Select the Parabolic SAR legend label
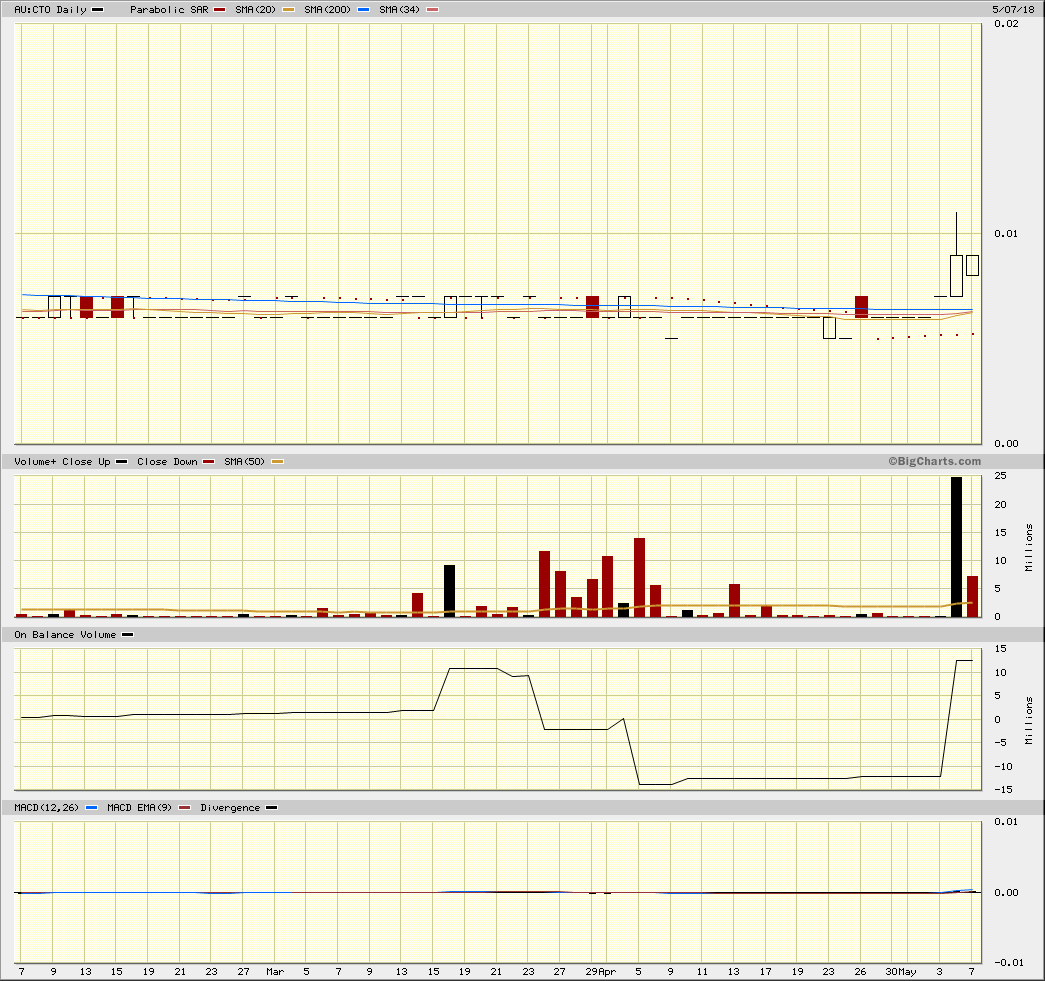The height and width of the screenshot is (981, 1045). (169, 9)
